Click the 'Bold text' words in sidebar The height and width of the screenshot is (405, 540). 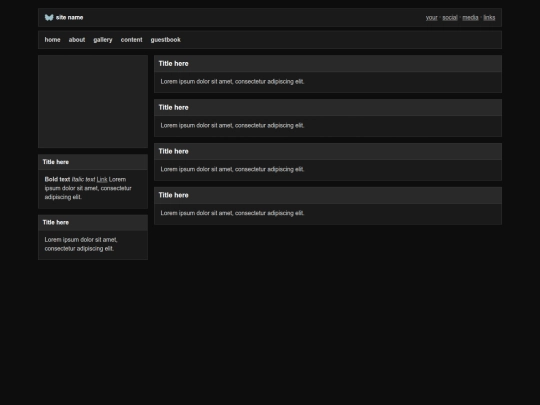(57, 179)
